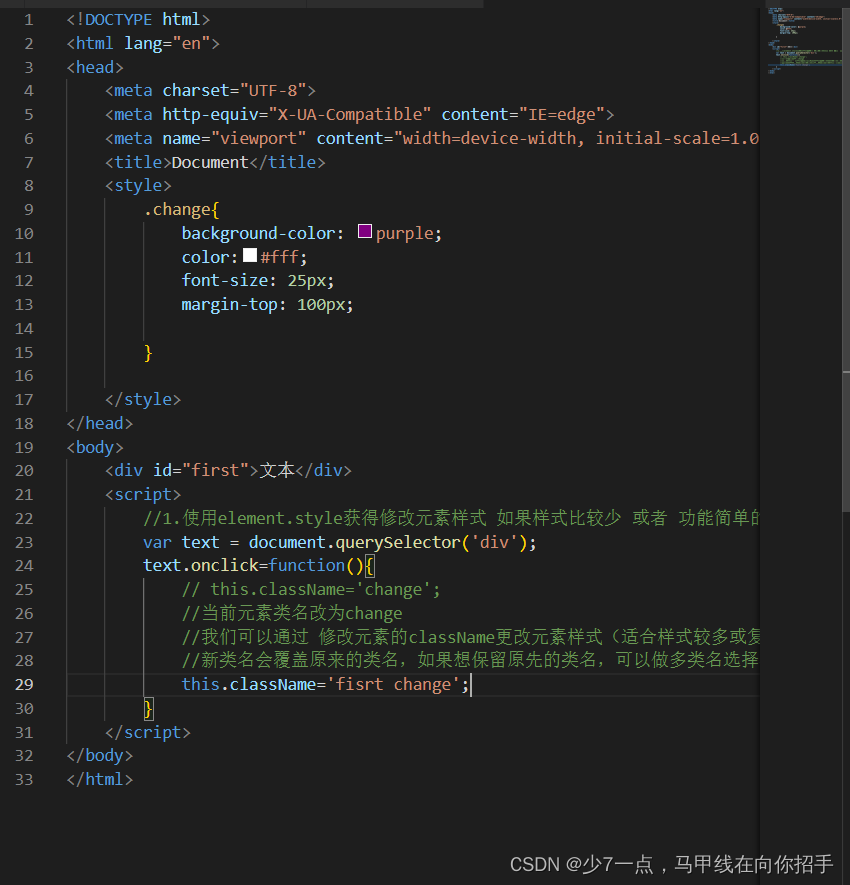Click the viewport meta name value
Screen dimensions: 850x885
point(258,139)
